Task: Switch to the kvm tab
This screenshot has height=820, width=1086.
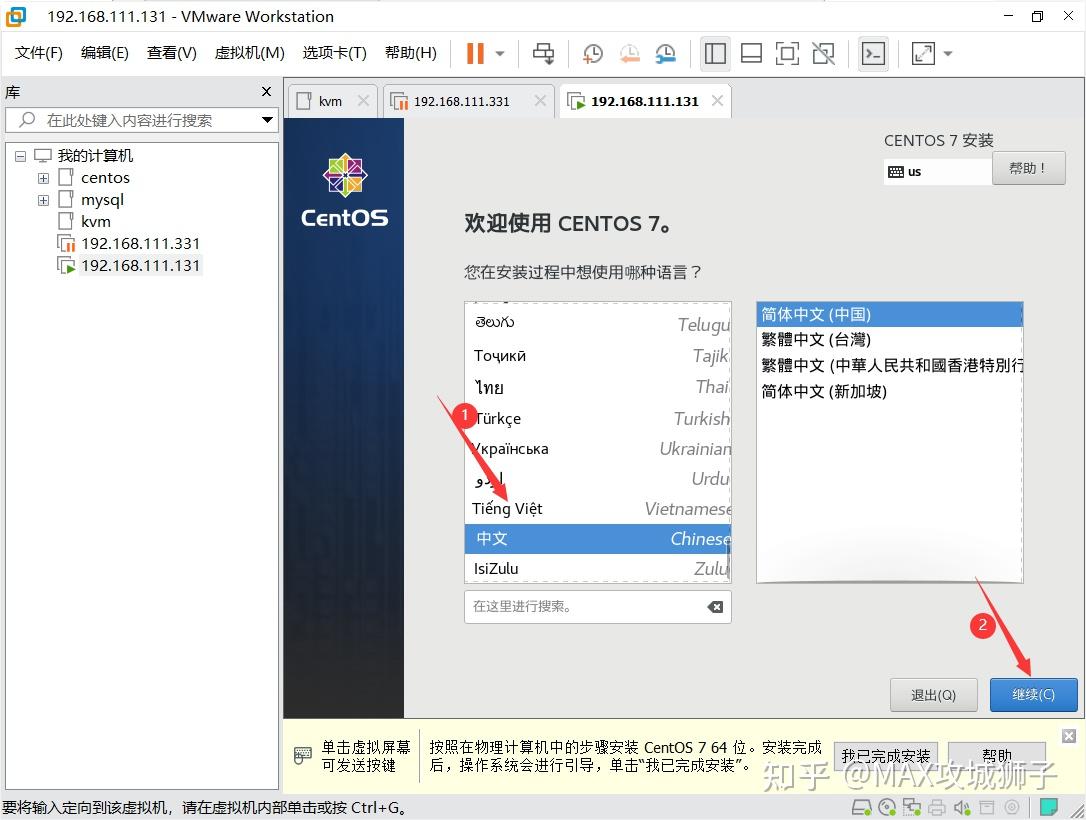Action: tap(330, 100)
